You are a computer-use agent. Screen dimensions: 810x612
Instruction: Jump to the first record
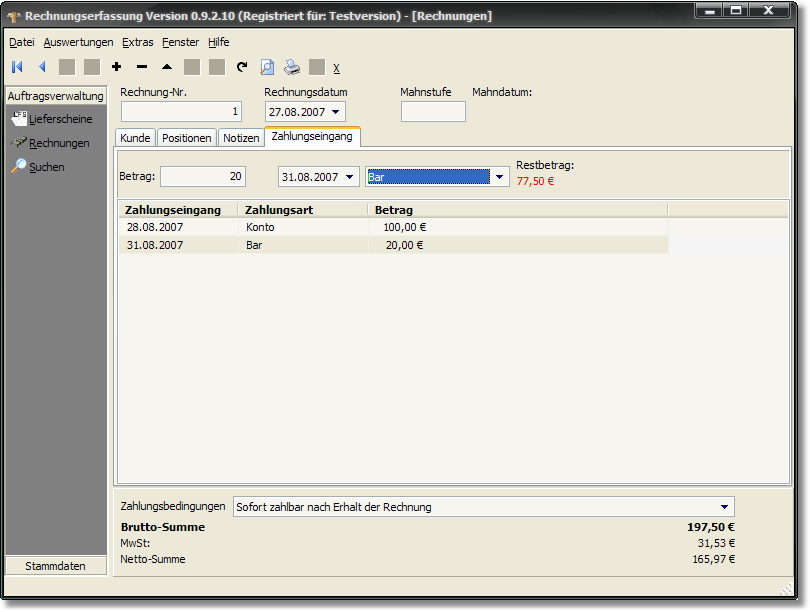18,67
